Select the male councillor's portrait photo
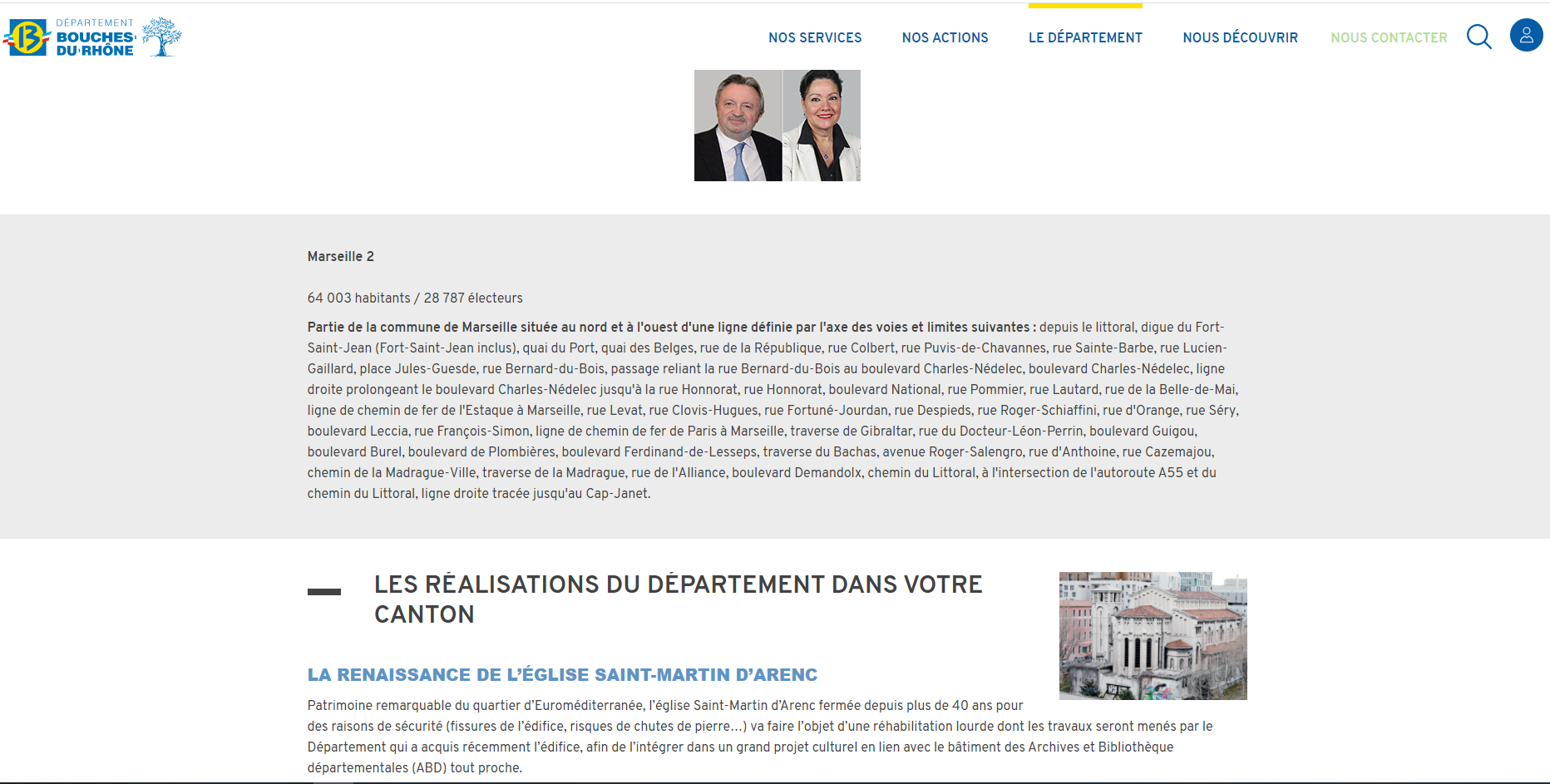The height and width of the screenshot is (784, 1550). click(x=738, y=126)
